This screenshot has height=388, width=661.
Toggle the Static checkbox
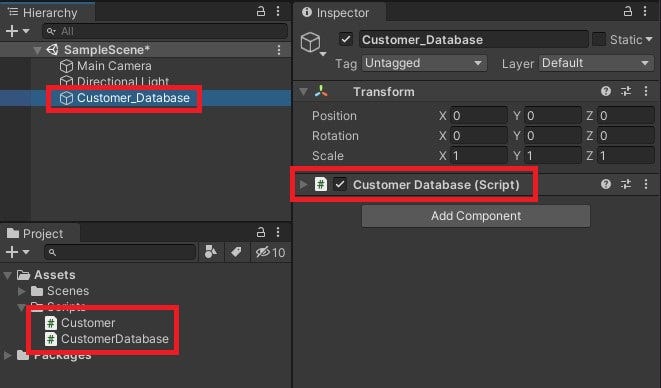[599, 40]
